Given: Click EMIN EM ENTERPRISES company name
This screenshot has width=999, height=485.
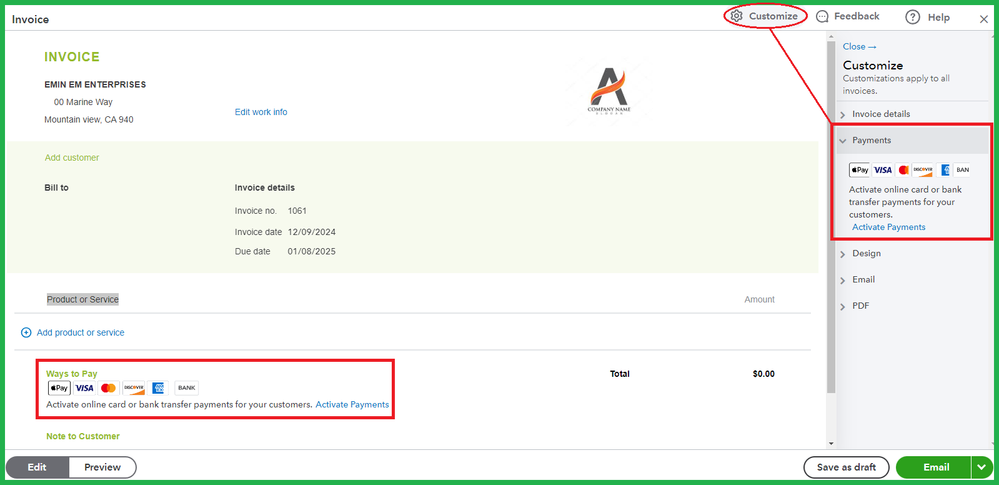Looking at the screenshot, I should [95, 84].
